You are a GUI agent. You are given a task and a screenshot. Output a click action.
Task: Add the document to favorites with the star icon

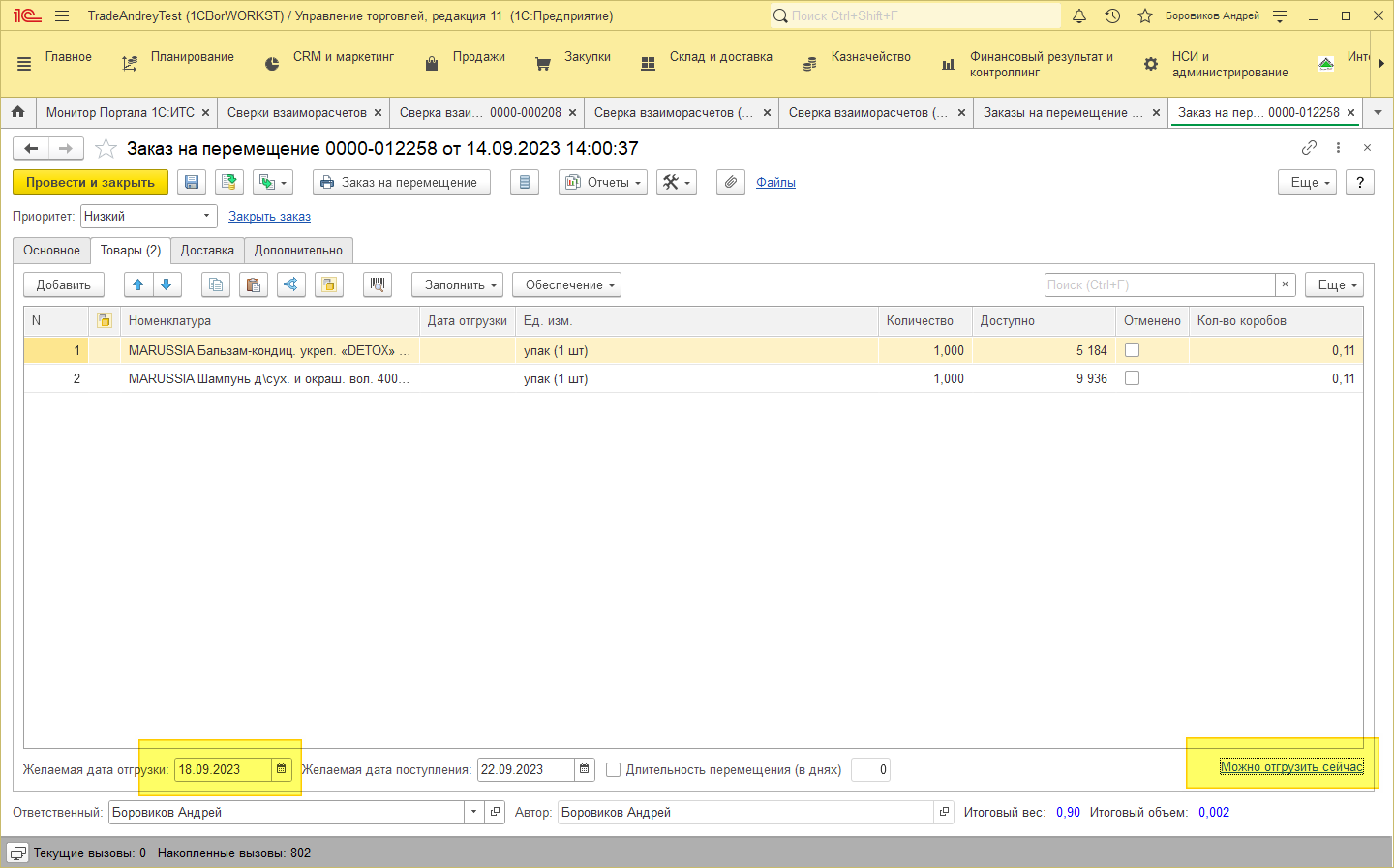click(106, 149)
